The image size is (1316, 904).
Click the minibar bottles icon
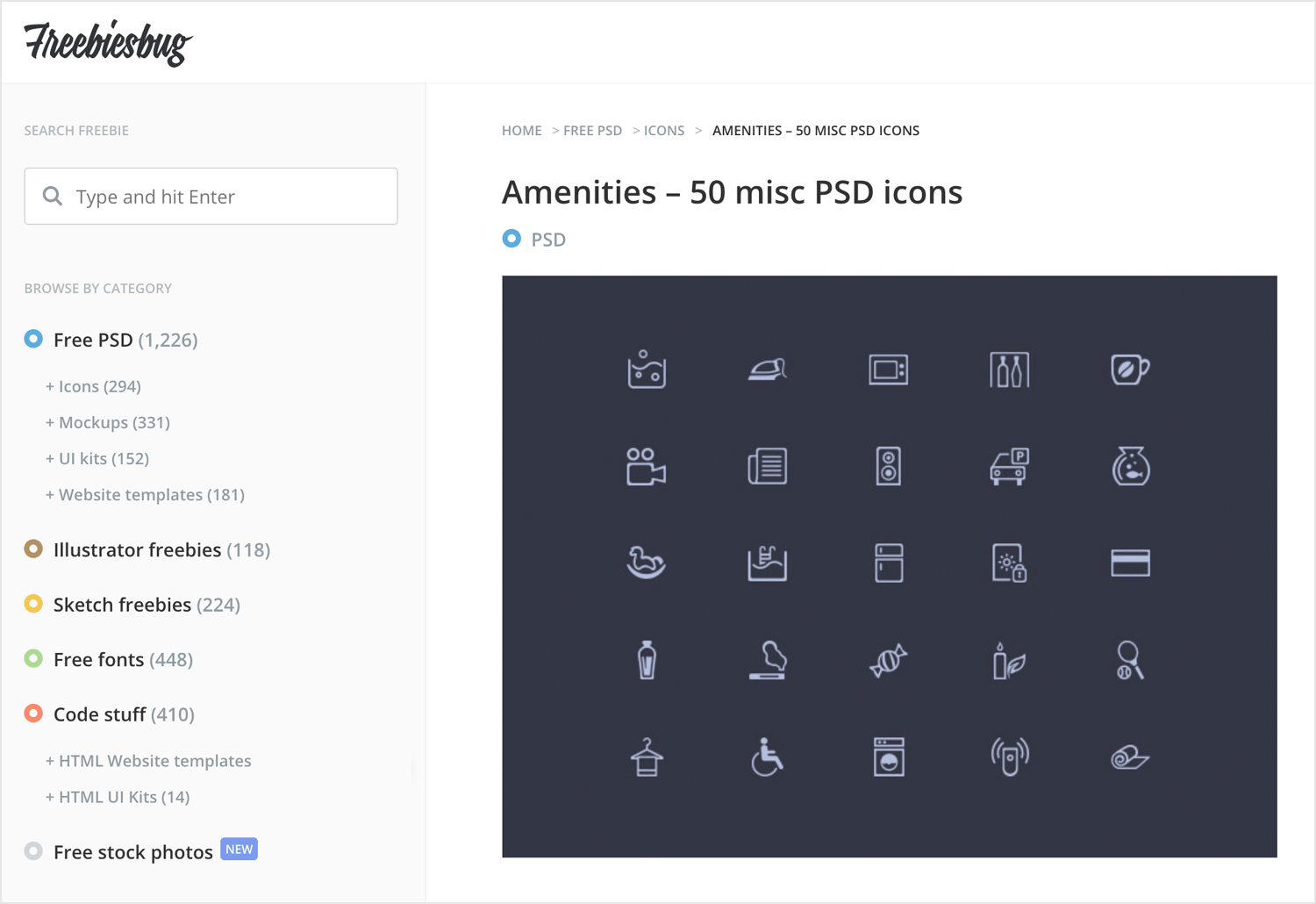pyautogui.click(x=1010, y=369)
